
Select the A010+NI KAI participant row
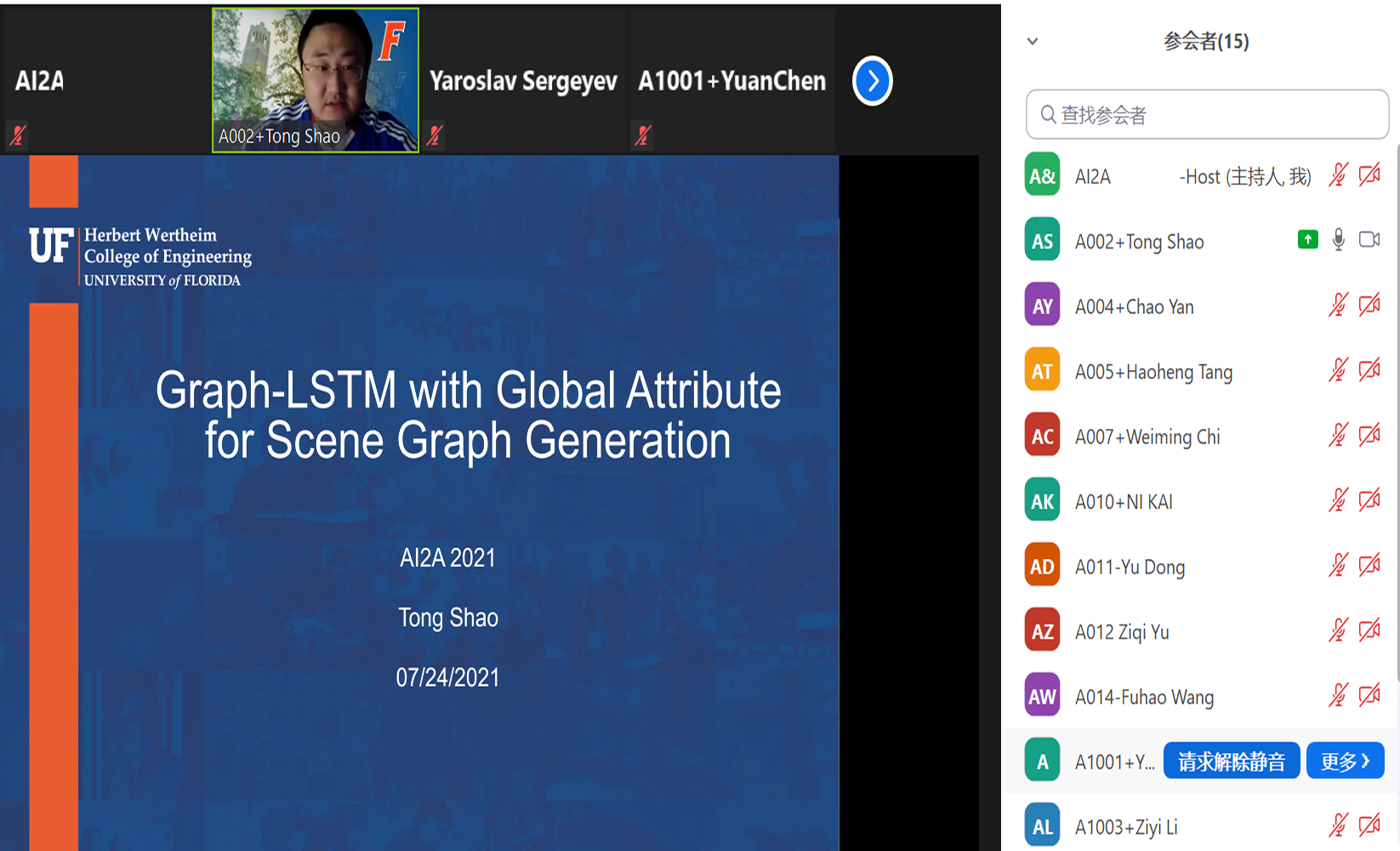1174,501
